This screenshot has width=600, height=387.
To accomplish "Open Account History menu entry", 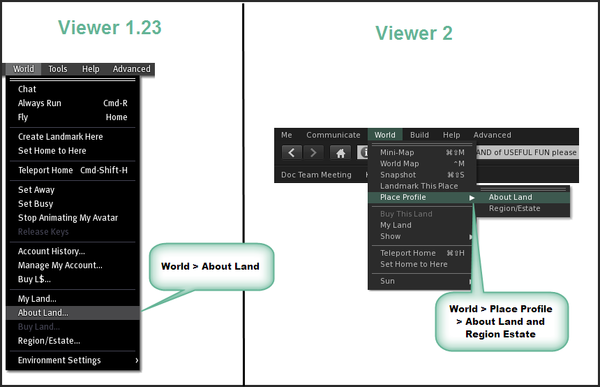I will (73, 251).
